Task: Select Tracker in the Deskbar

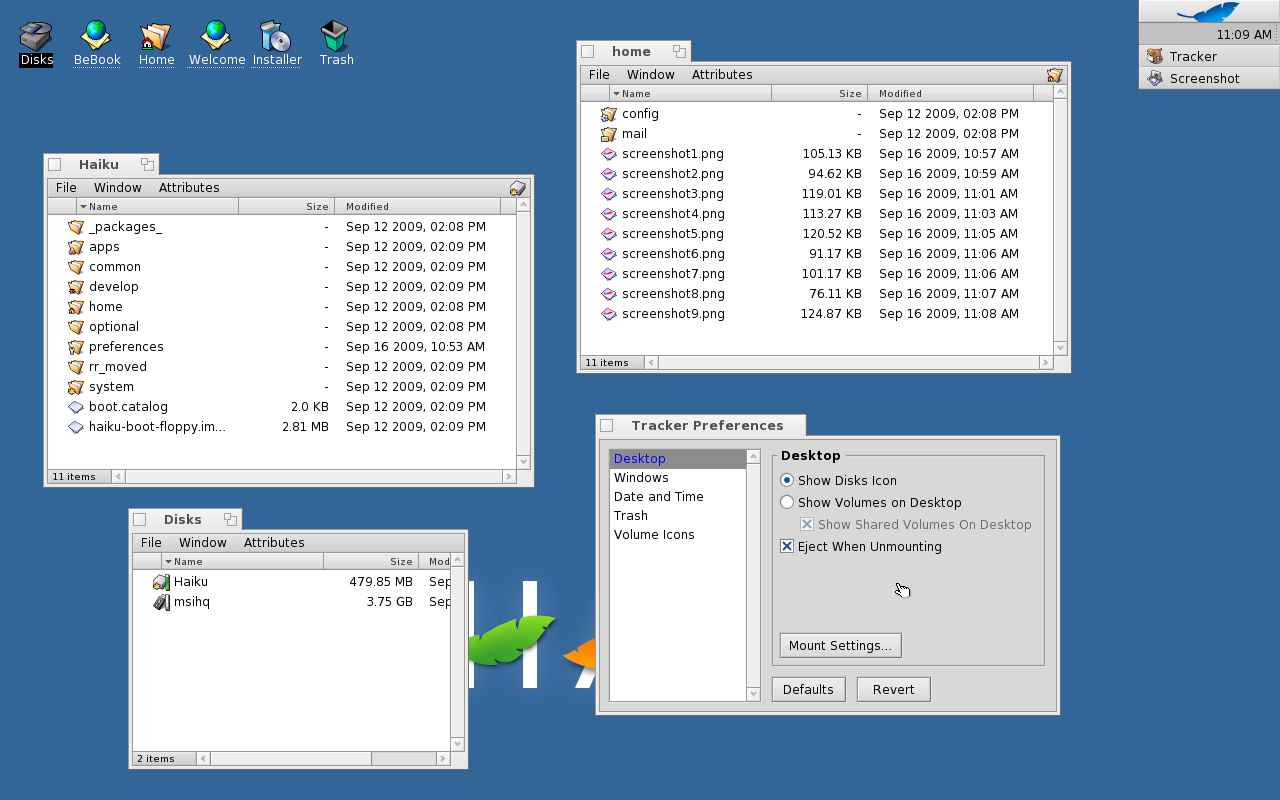Action: 1209,56
